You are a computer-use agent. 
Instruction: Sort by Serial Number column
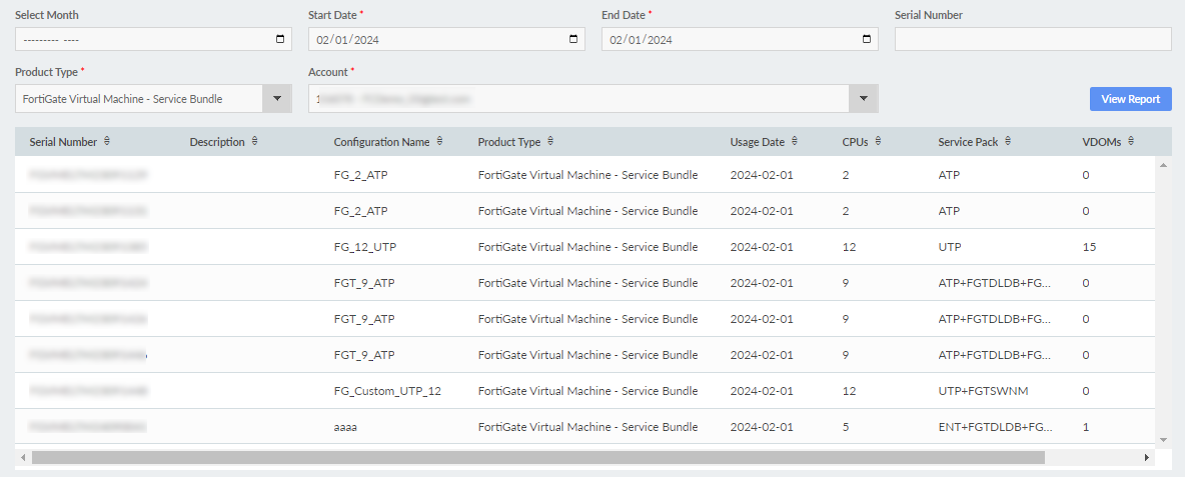[107, 141]
